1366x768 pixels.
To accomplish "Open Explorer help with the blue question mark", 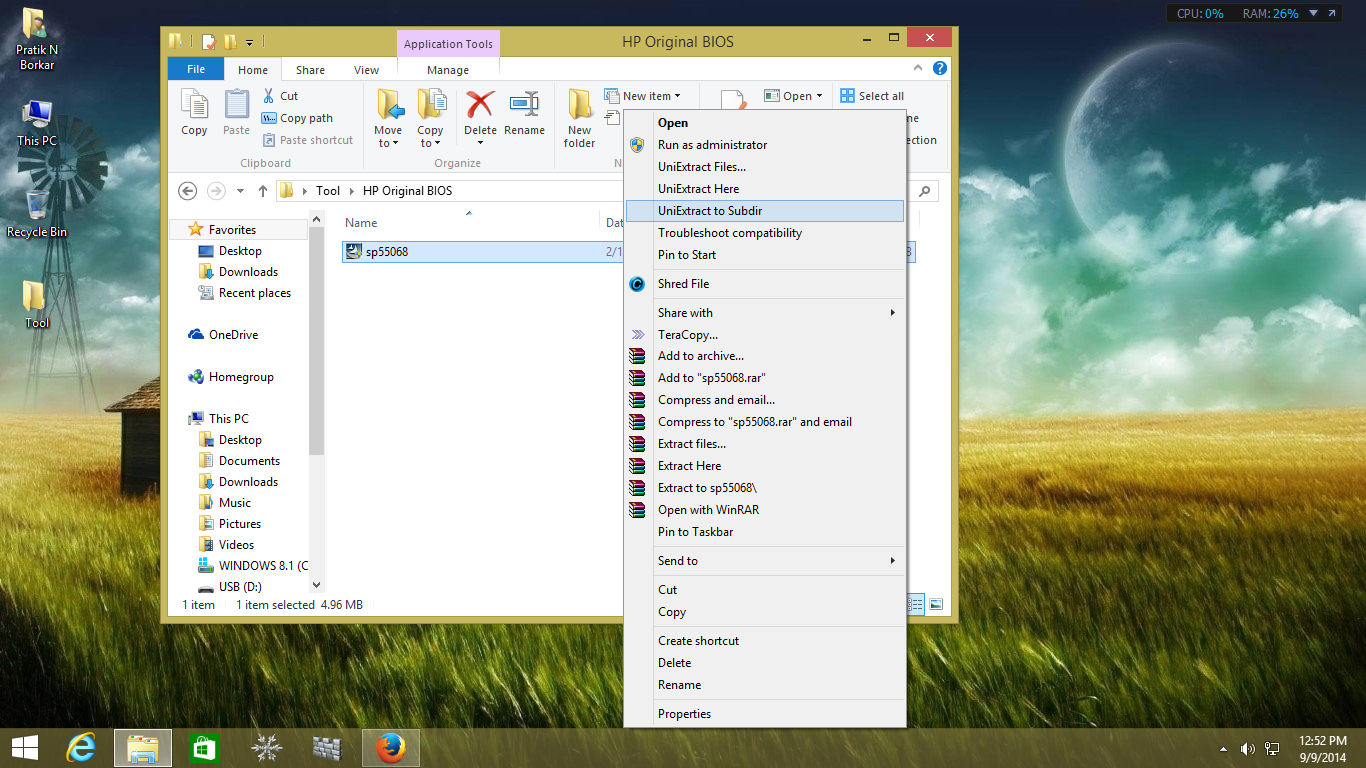I will coord(939,69).
